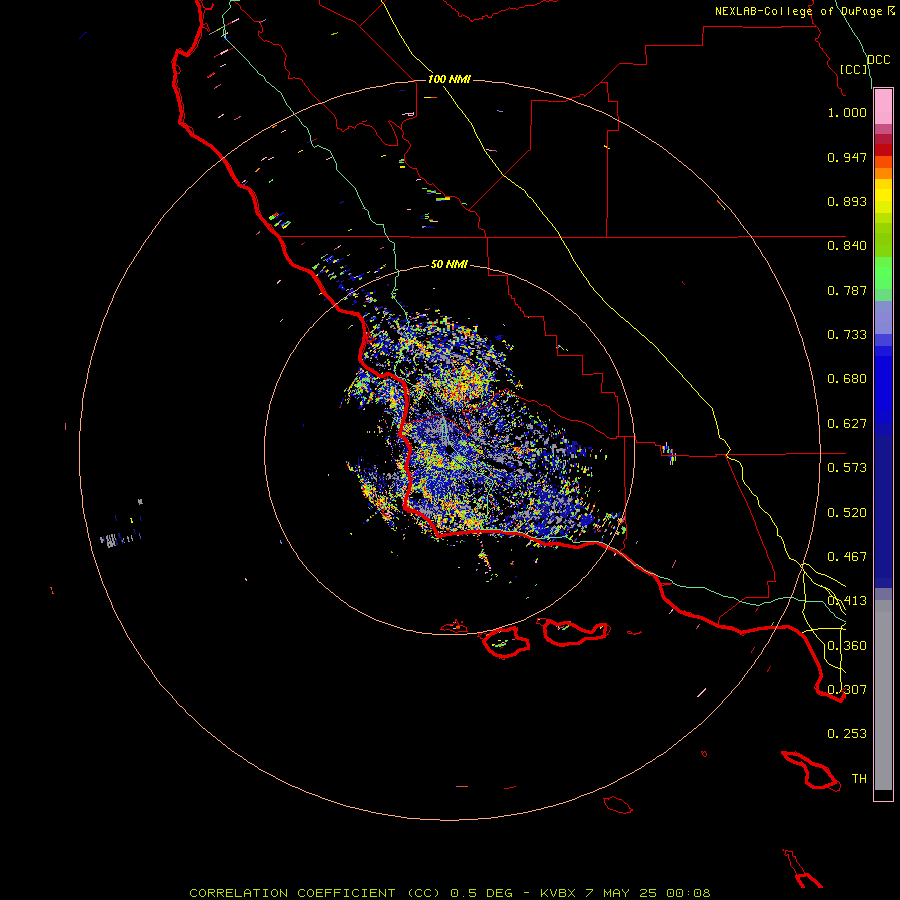Select the 1.000 scale value
The width and height of the screenshot is (900, 900).
coord(847,112)
